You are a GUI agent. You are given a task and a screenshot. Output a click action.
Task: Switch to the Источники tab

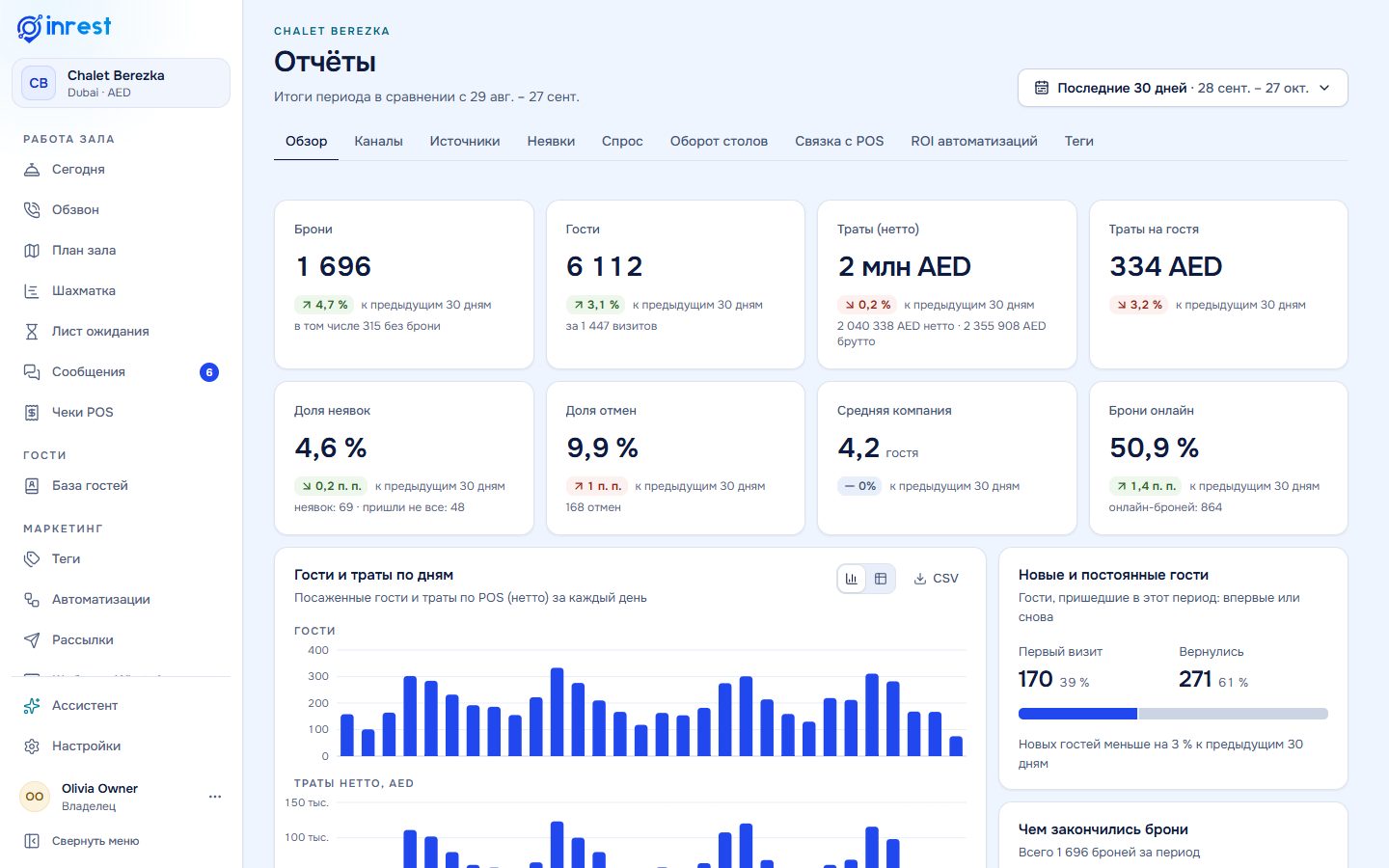[x=465, y=141]
